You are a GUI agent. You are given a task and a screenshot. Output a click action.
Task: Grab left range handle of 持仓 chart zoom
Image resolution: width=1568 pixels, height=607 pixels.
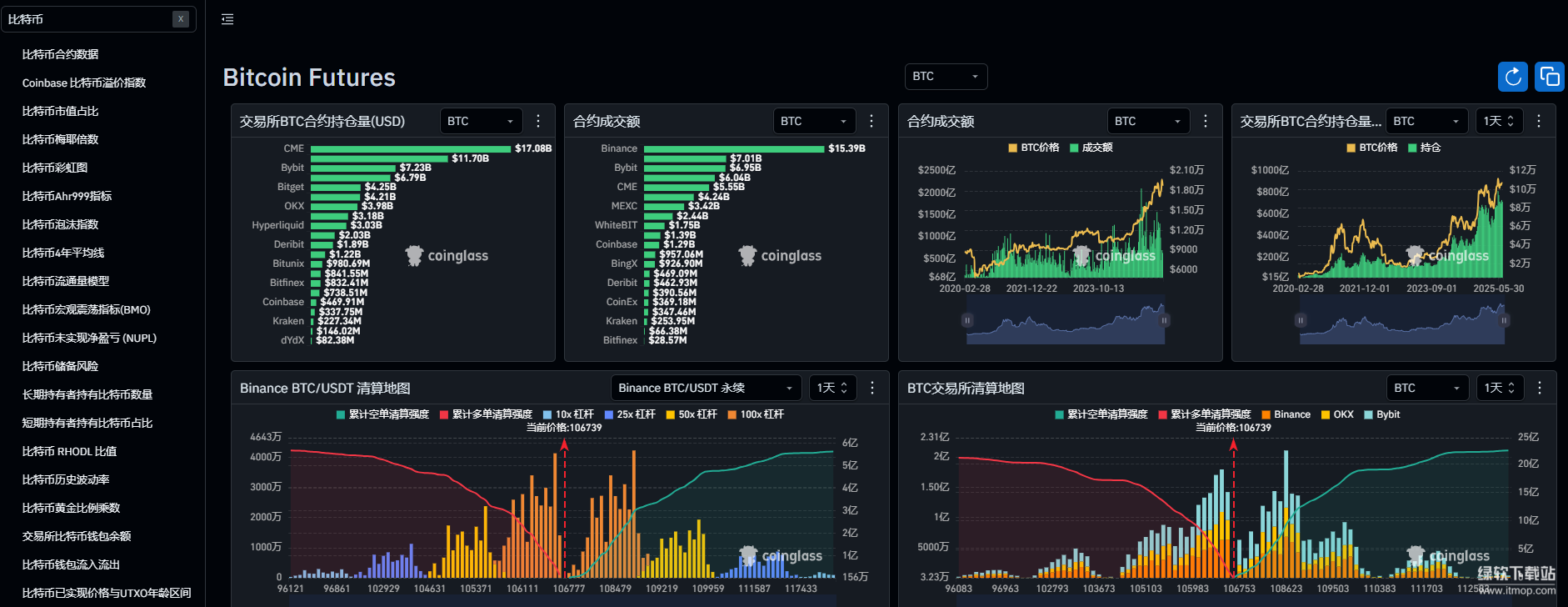pos(1300,320)
